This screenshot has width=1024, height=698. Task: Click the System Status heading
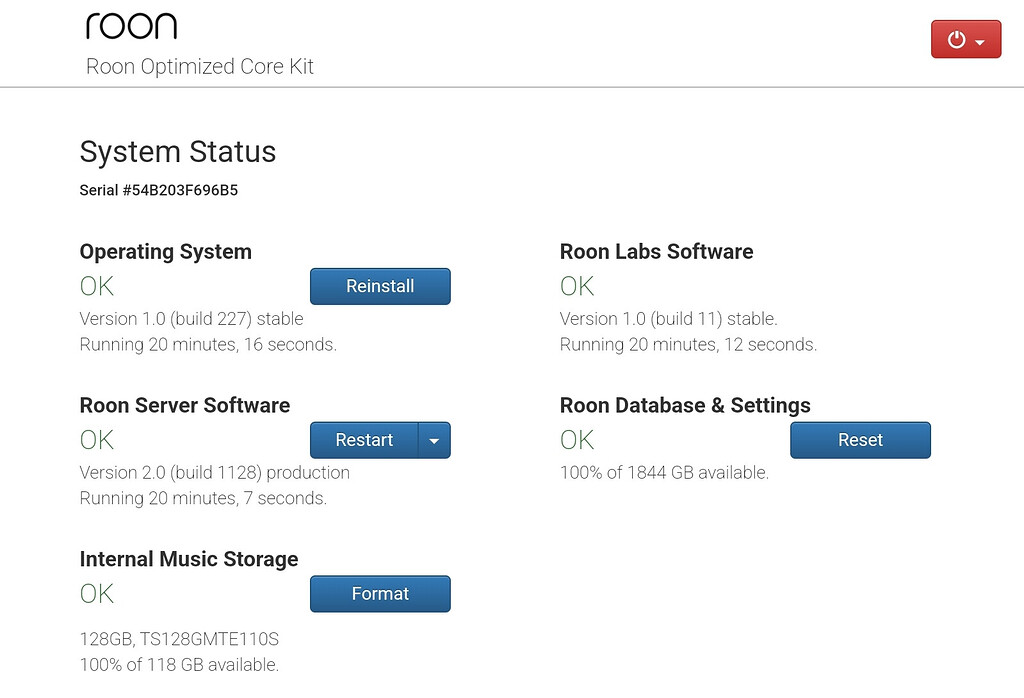tap(178, 152)
